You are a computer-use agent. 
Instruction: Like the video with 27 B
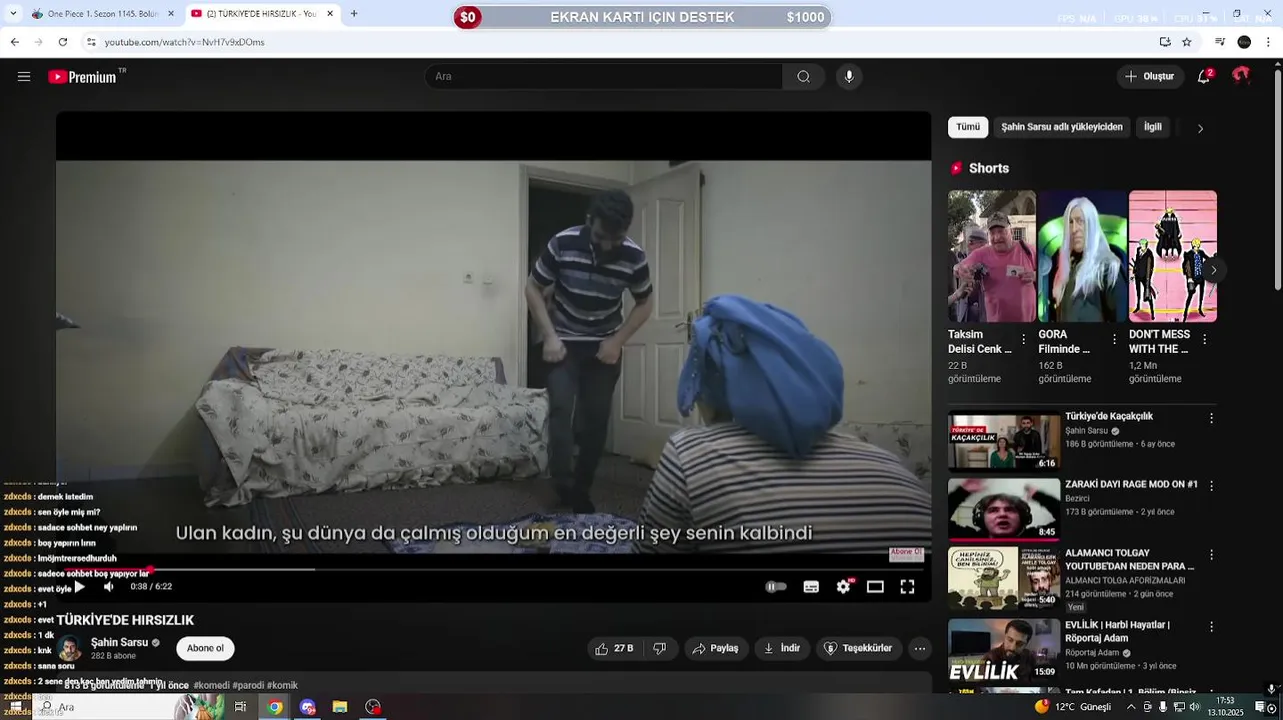(614, 648)
